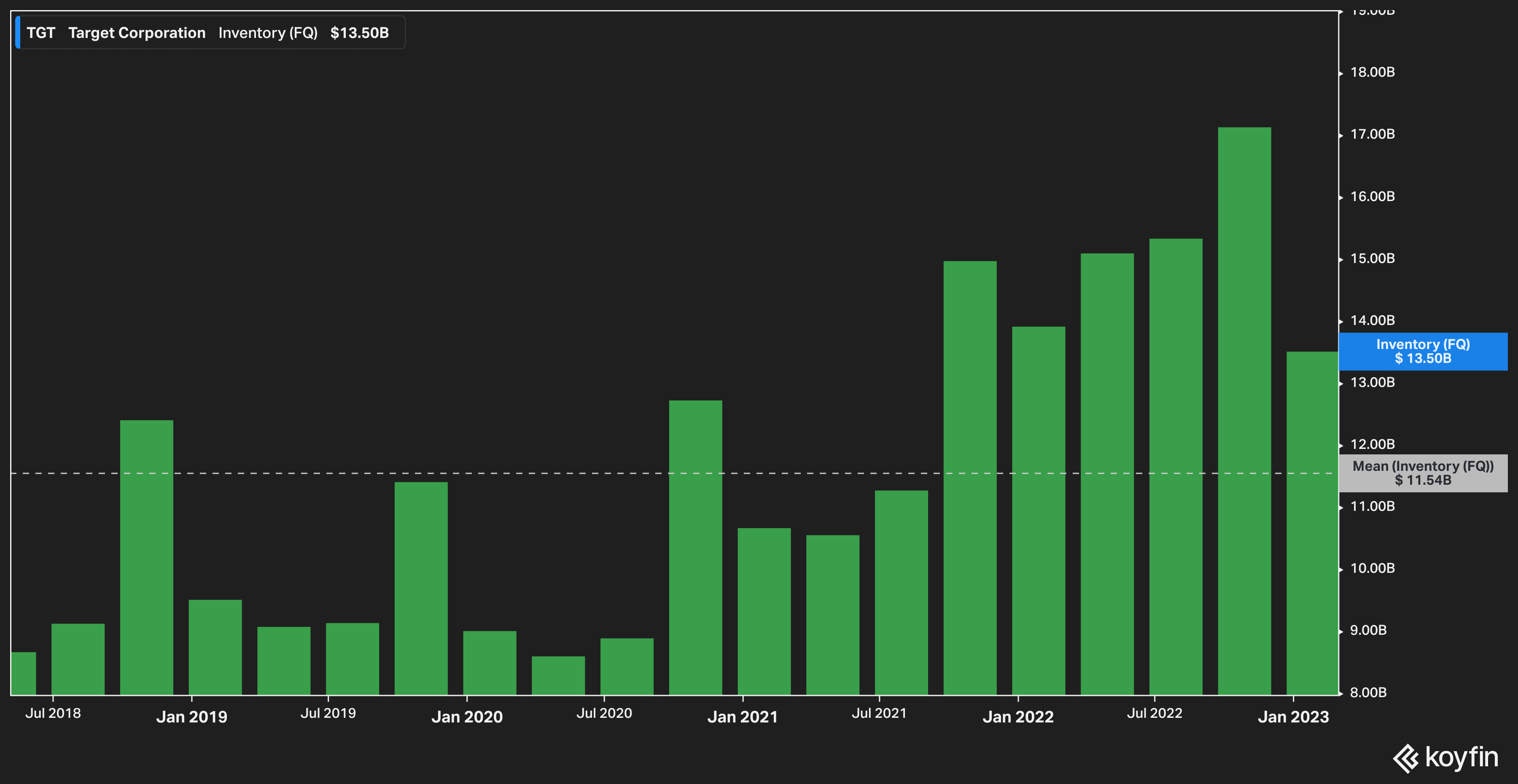The width and height of the screenshot is (1518, 784).
Task: Click the koyfin logo icon
Action: click(x=1406, y=758)
